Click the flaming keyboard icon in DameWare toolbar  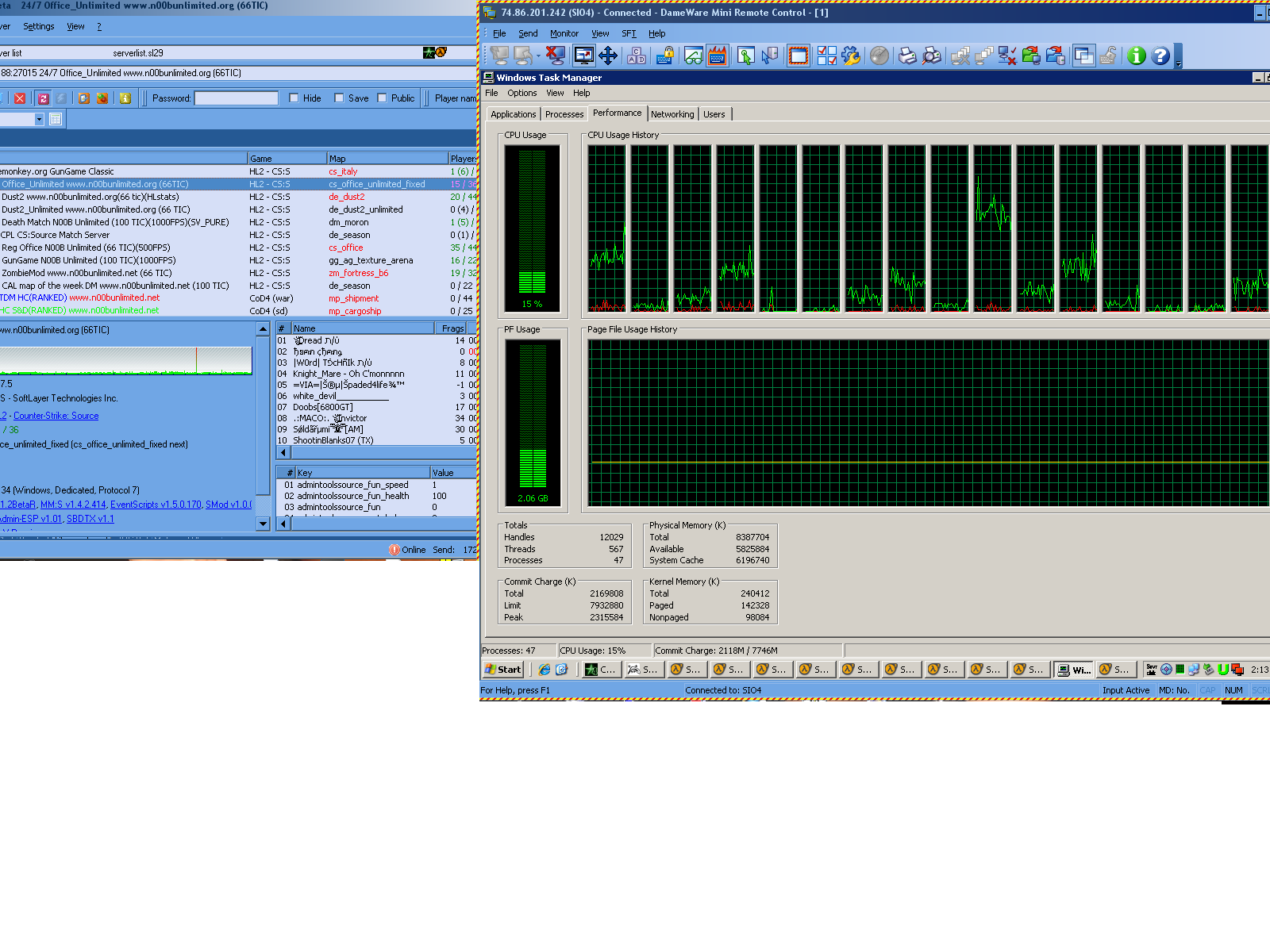coord(718,56)
